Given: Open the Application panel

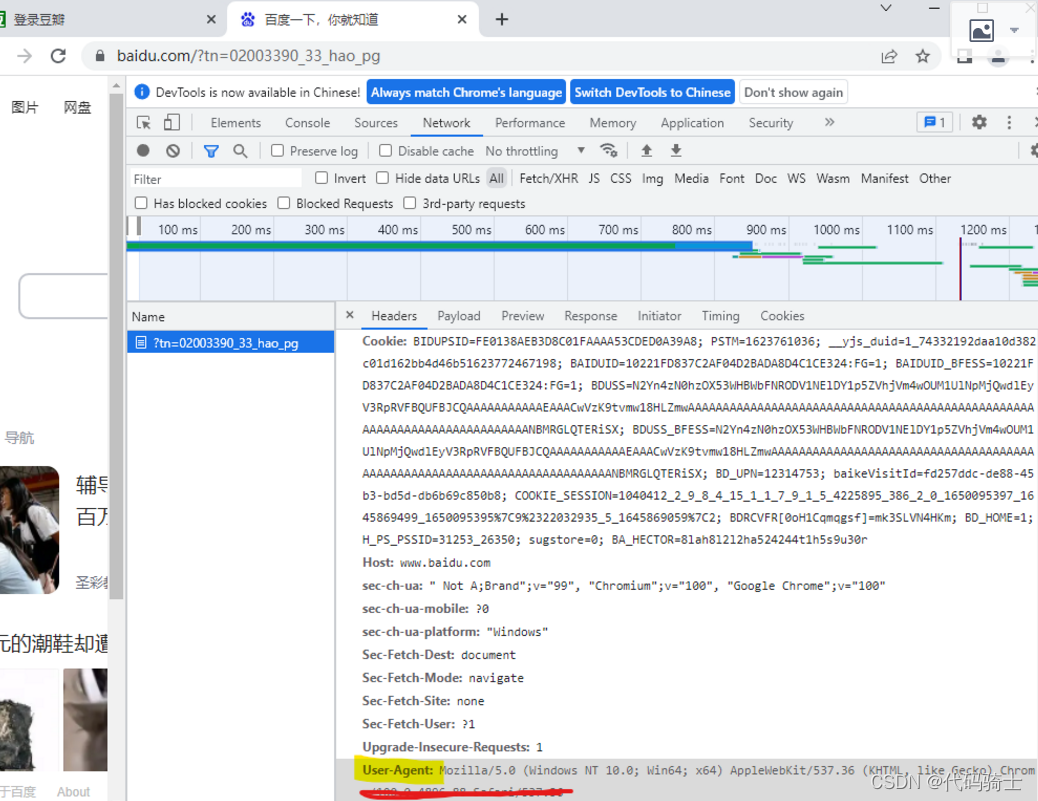Looking at the screenshot, I should click(x=692, y=123).
